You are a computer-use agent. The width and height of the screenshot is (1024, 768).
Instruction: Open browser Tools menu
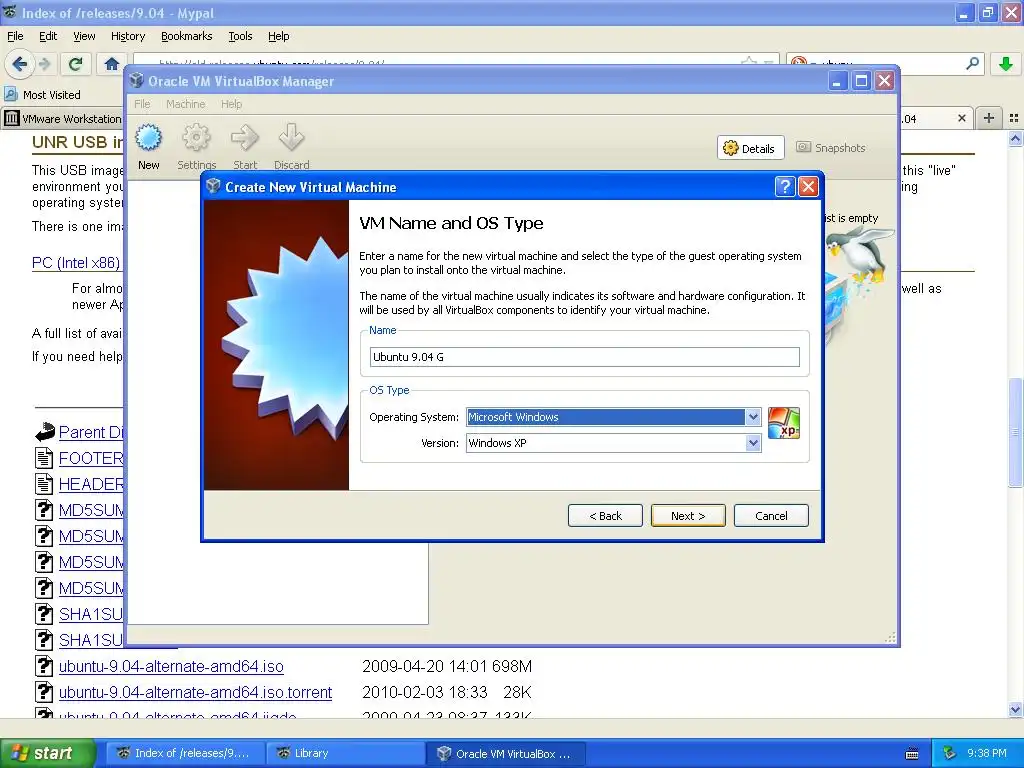coord(240,36)
